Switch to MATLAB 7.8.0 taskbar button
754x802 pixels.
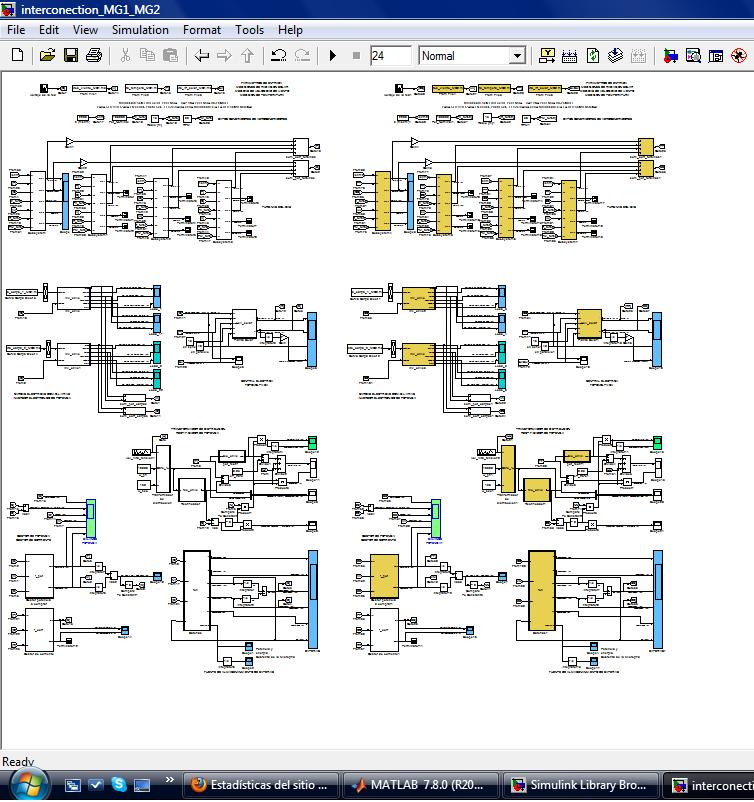coord(420,785)
